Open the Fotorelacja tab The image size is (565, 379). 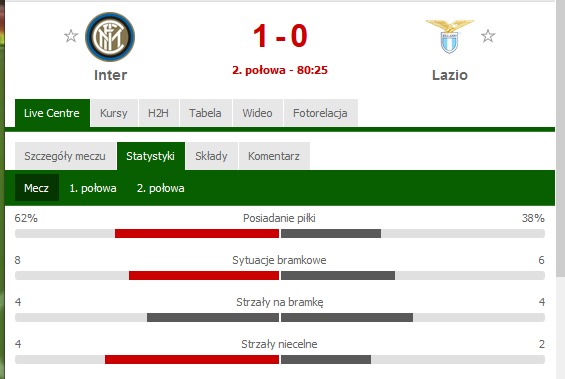tap(320, 113)
